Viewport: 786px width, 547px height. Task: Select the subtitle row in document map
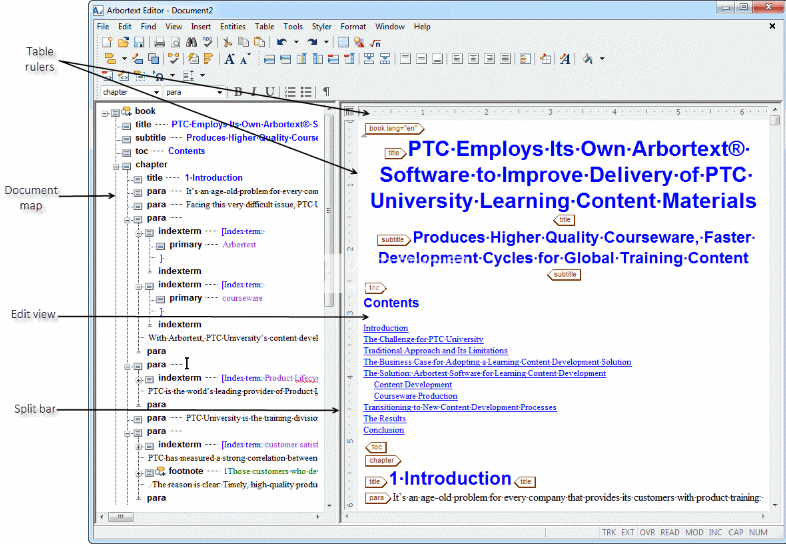click(220, 137)
